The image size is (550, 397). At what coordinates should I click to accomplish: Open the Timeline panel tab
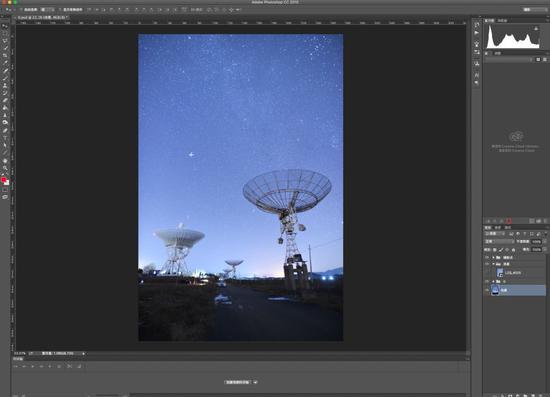pos(18,359)
